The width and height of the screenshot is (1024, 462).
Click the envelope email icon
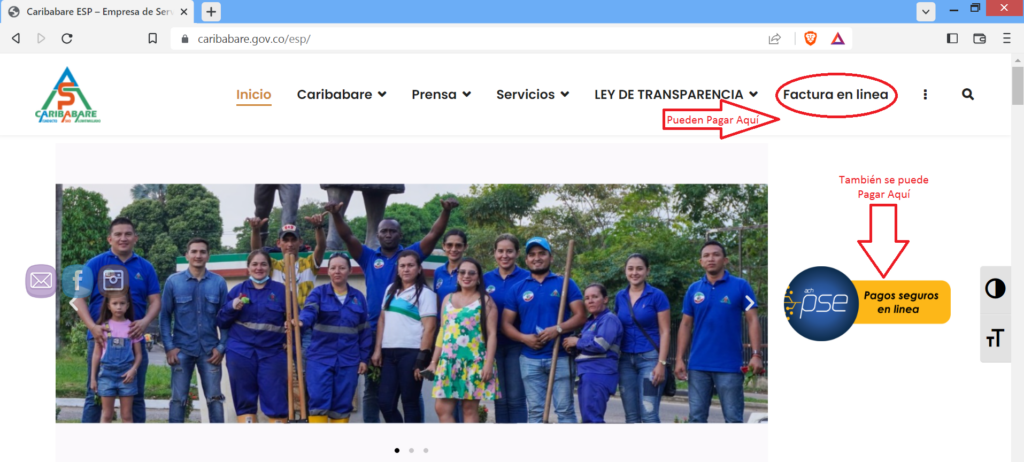tap(41, 281)
